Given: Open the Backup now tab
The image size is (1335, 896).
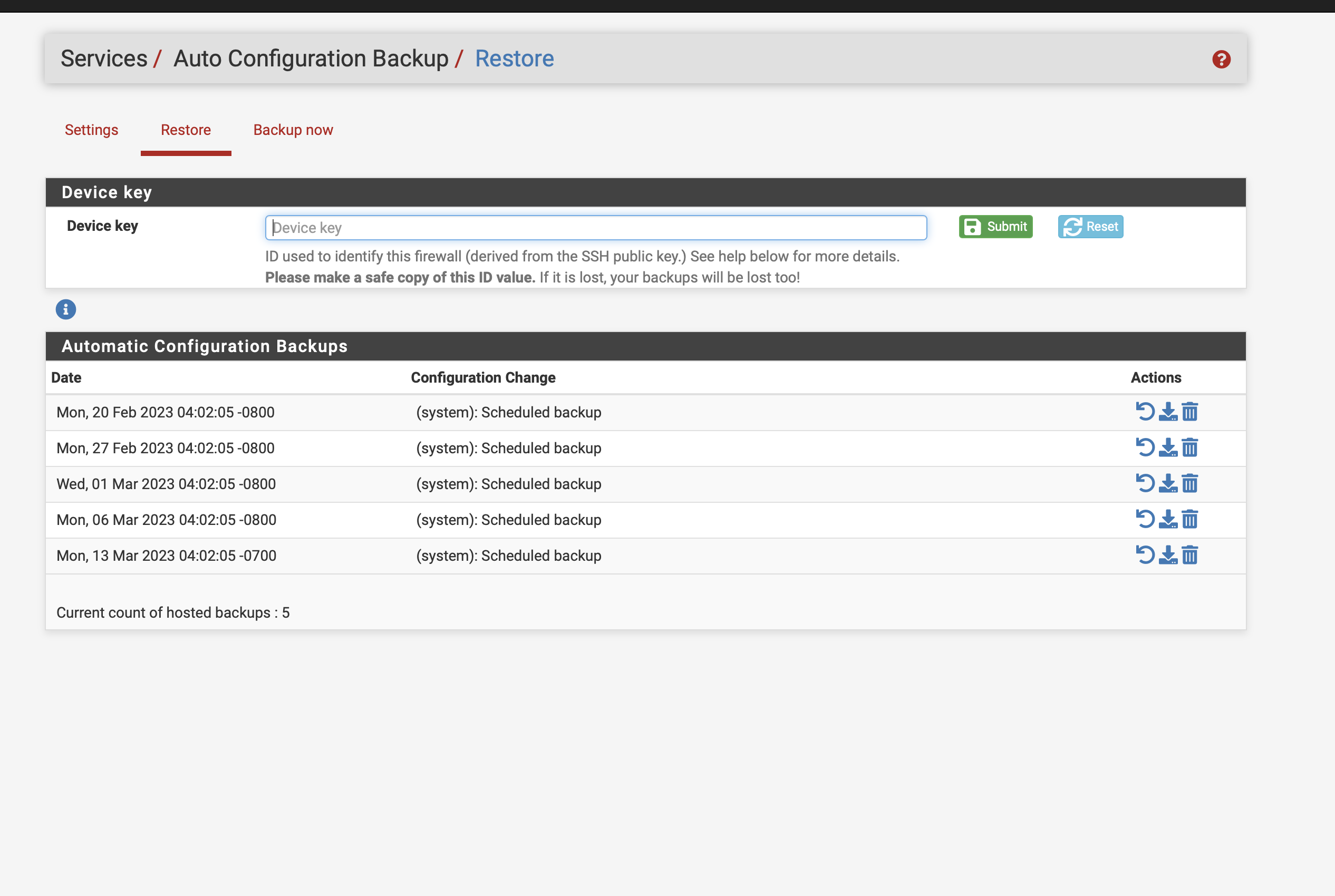Looking at the screenshot, I should pos(293,130).
